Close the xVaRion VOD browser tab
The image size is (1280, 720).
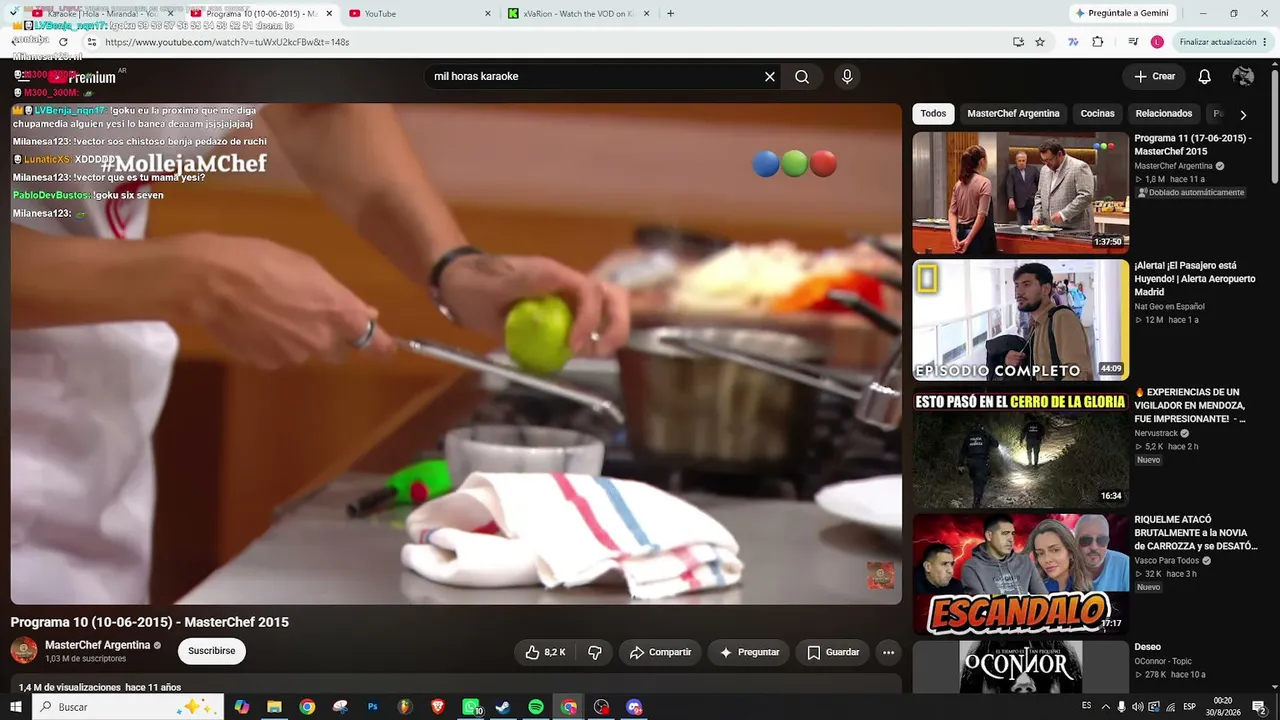tap(646, 14)
